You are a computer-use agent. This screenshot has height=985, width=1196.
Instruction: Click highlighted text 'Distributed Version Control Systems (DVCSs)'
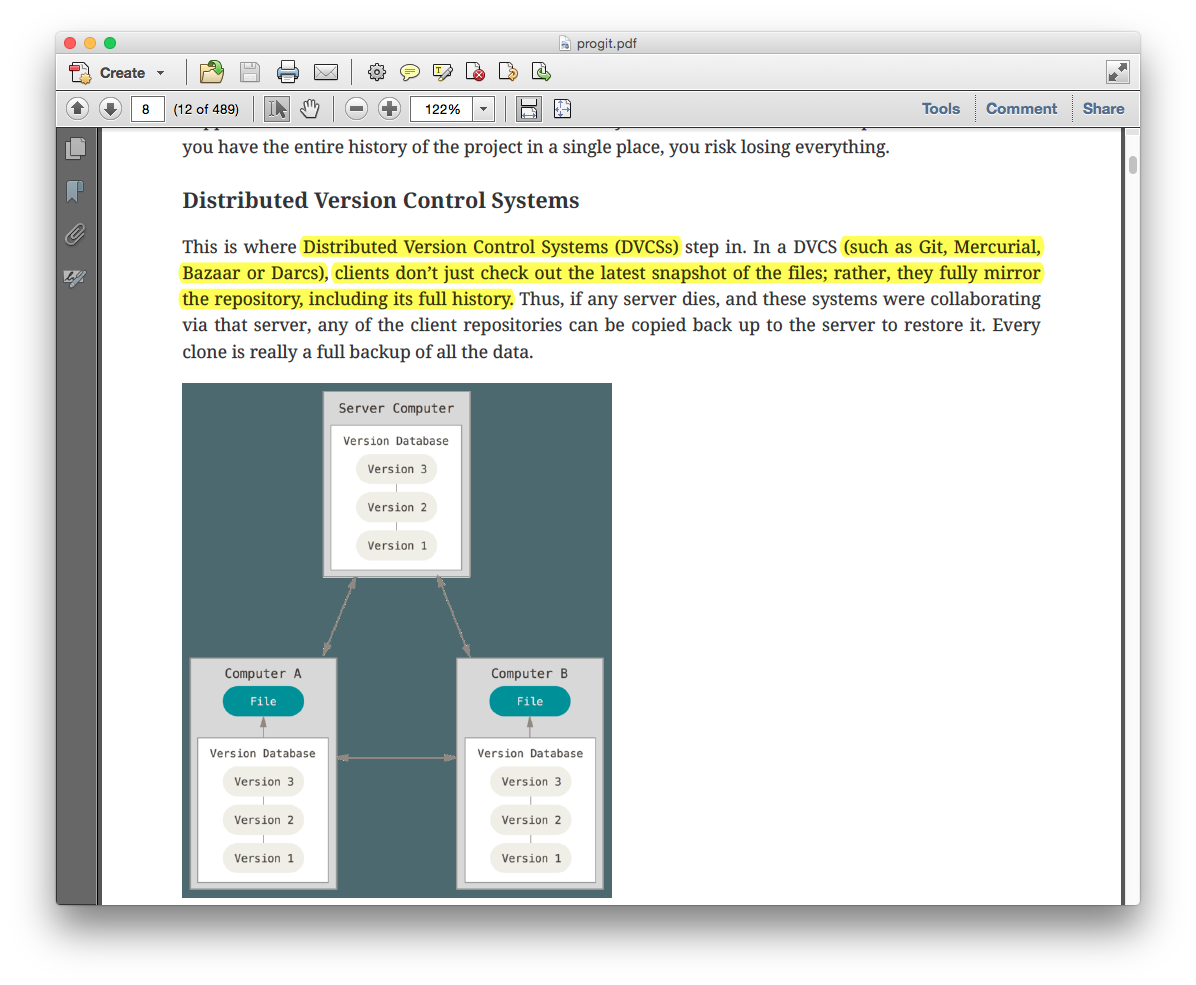[x=490, y=246]
